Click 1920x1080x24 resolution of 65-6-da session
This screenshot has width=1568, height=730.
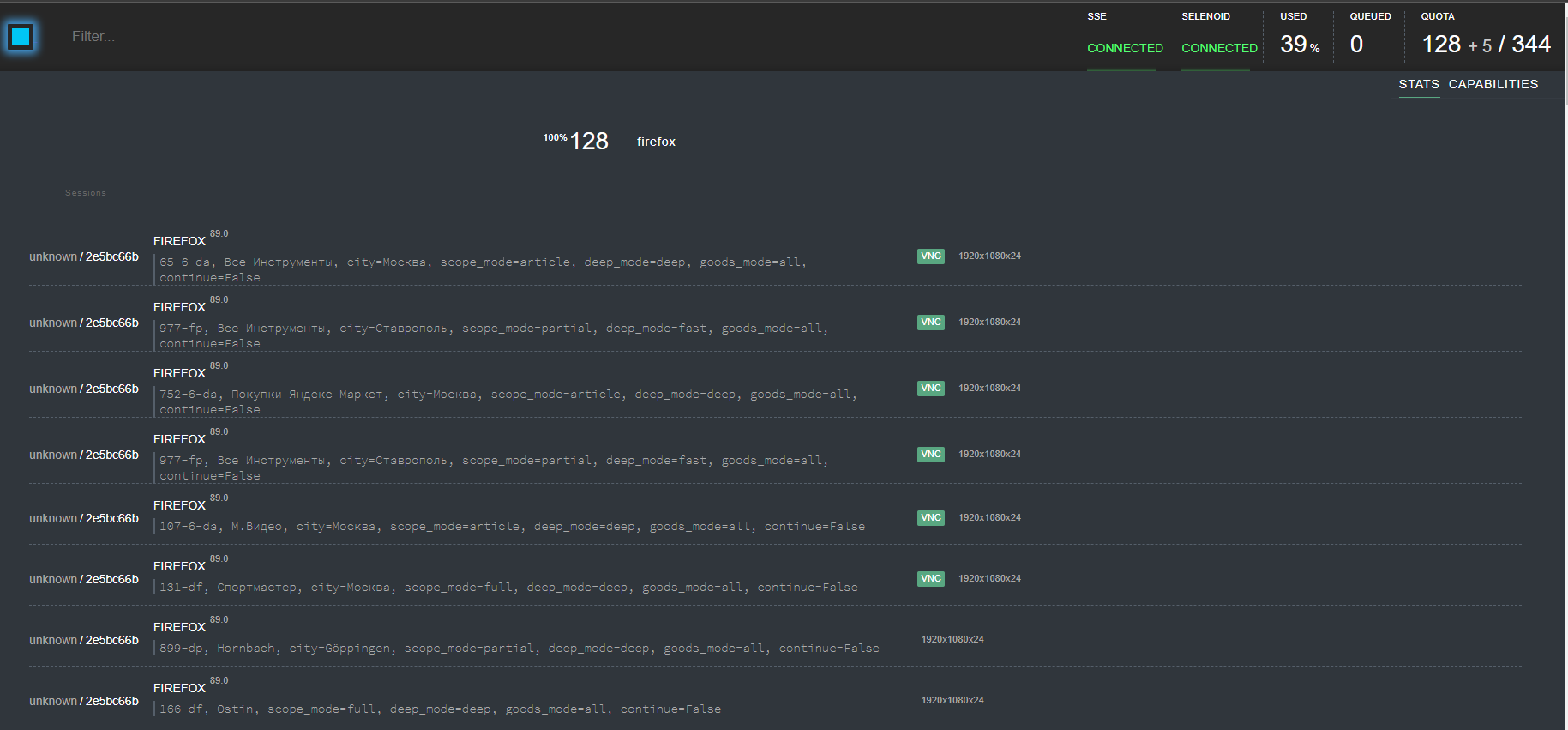989,256
